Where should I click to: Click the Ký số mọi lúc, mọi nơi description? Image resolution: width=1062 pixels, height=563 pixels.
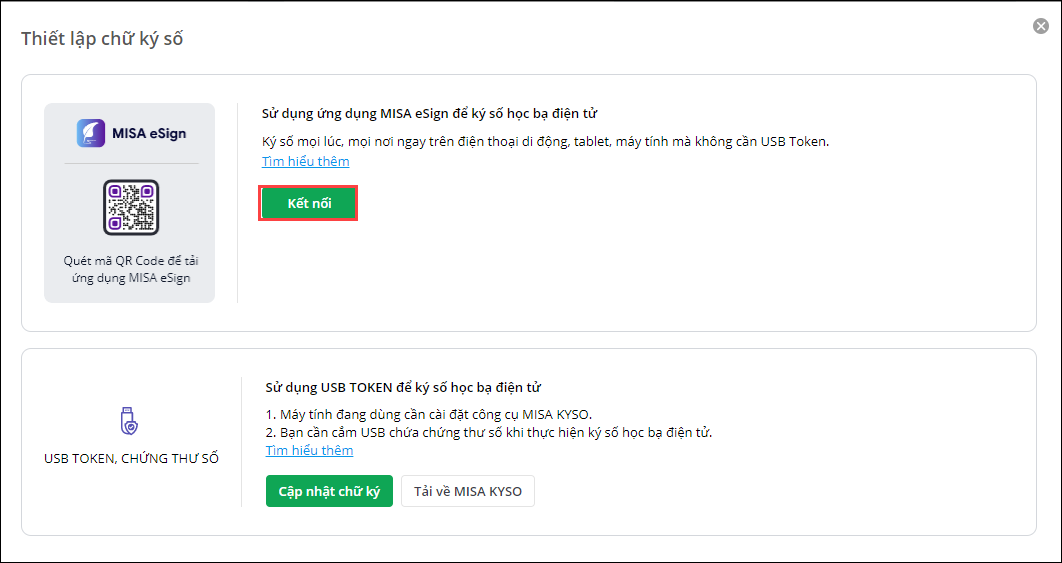pyautogui.click(x=545, y=142)
